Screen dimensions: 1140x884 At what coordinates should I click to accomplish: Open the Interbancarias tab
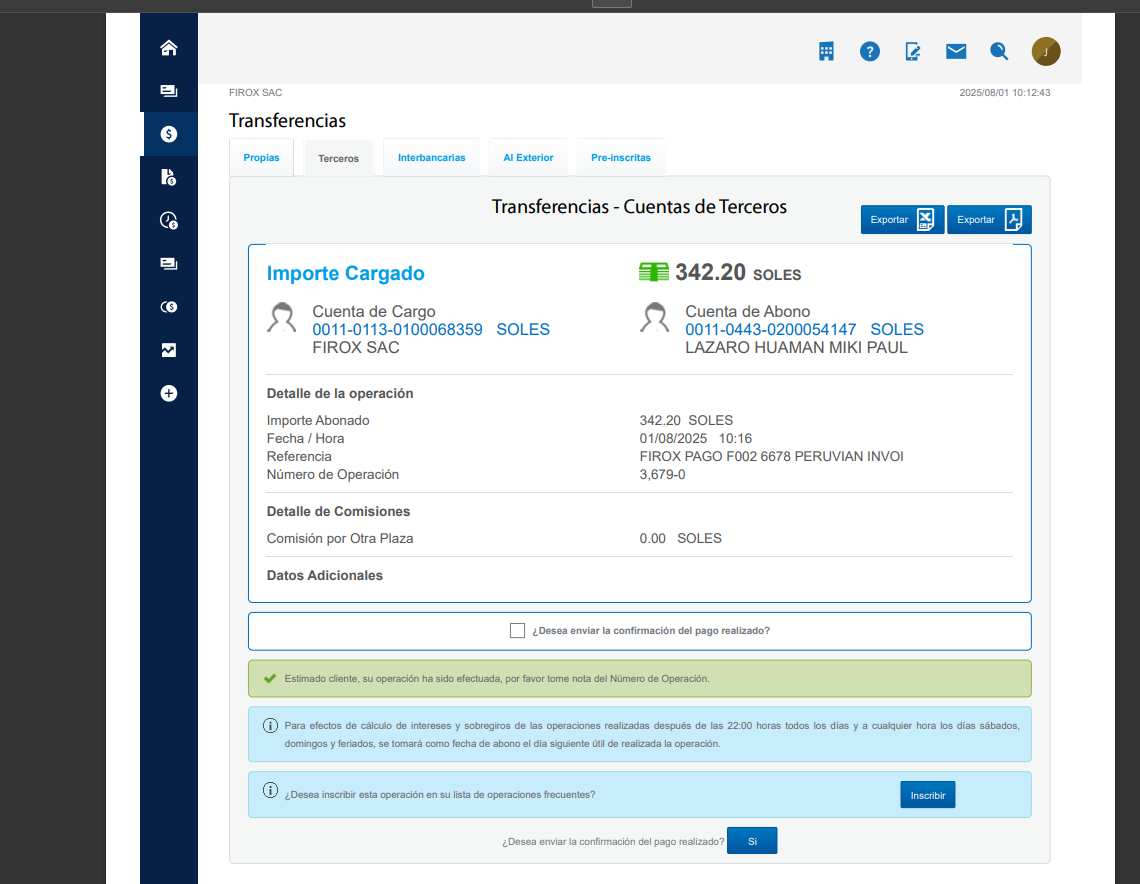tap(431, 158)
